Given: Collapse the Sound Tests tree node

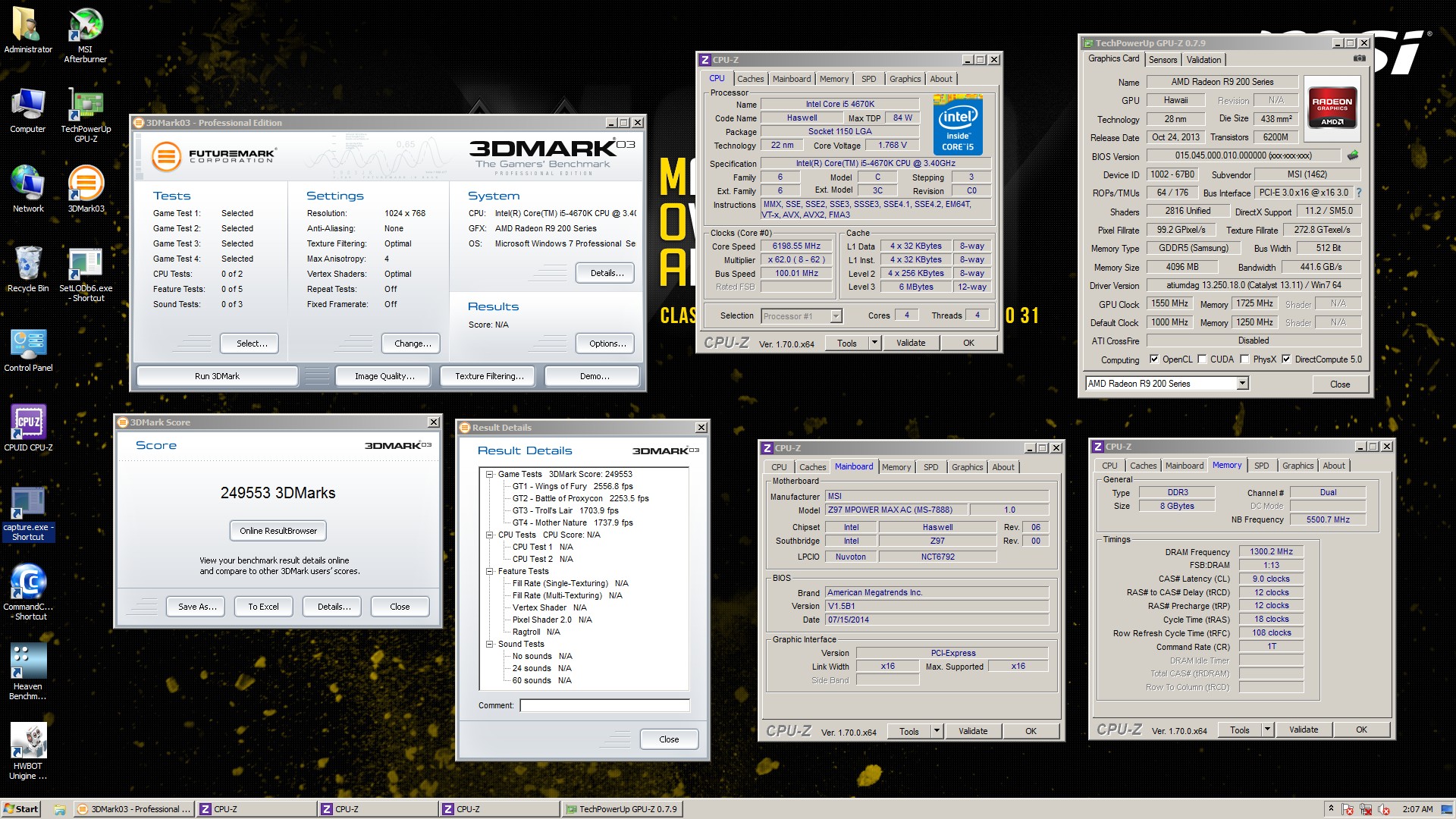Looking at the screenshot, I should click(x=490, y=644).
